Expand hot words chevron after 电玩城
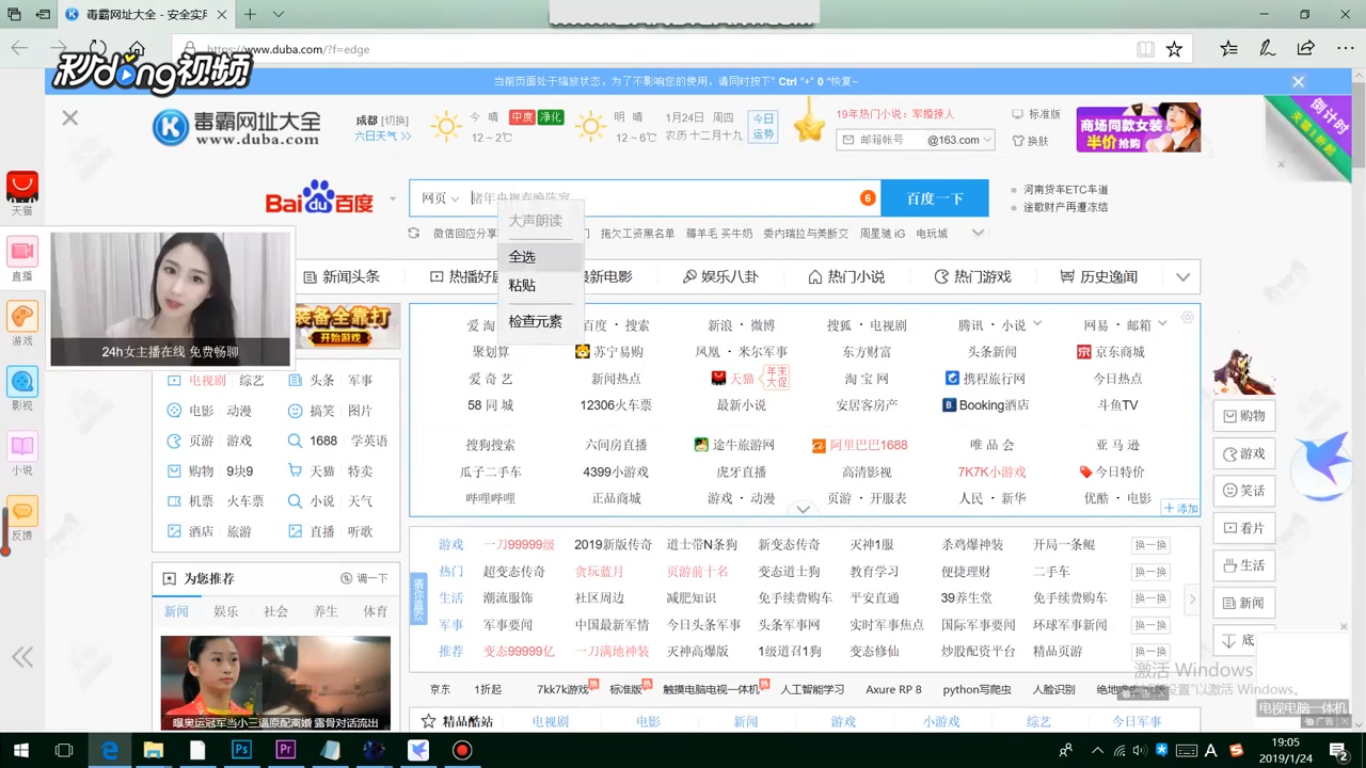The width and height of the screenshot is (1366, 768). click(978, 233)
